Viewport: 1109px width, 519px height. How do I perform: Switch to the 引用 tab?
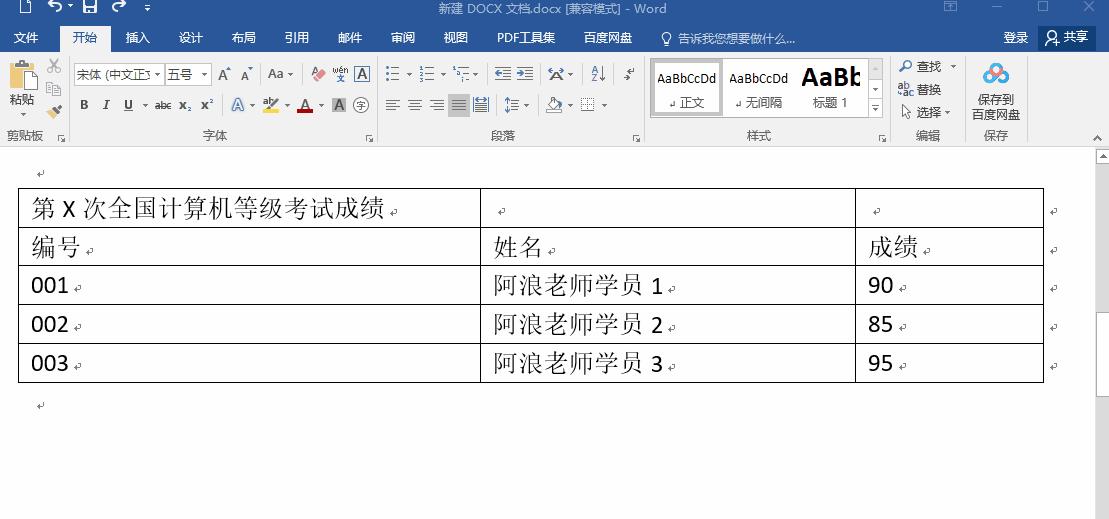pyautogui.click(x=296, y=38)
